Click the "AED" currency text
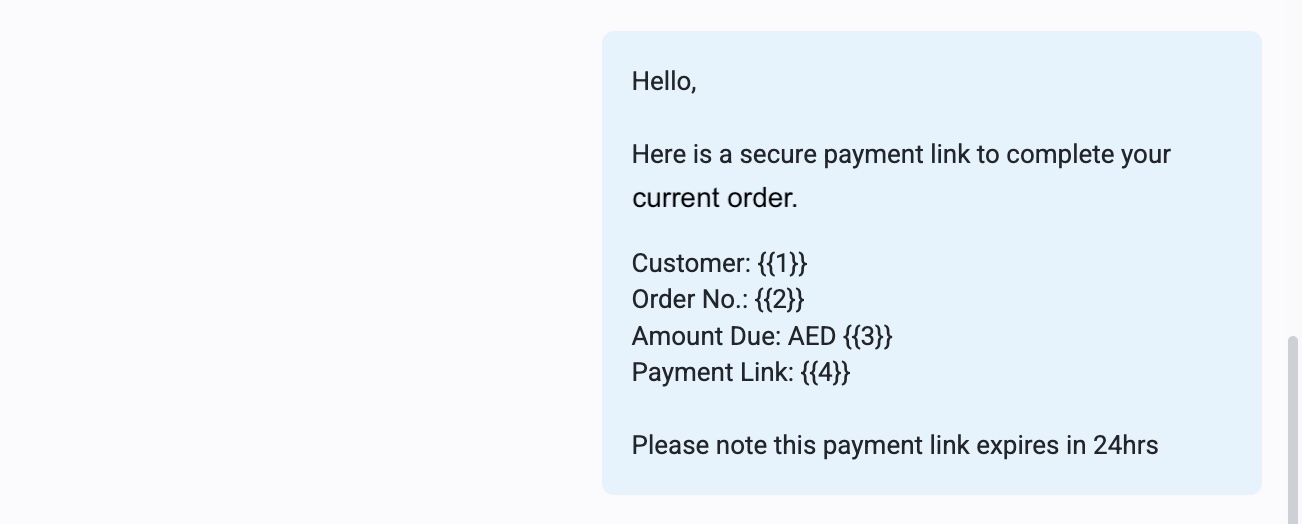This screenshot has width=1302, height=524. point(811,336)
